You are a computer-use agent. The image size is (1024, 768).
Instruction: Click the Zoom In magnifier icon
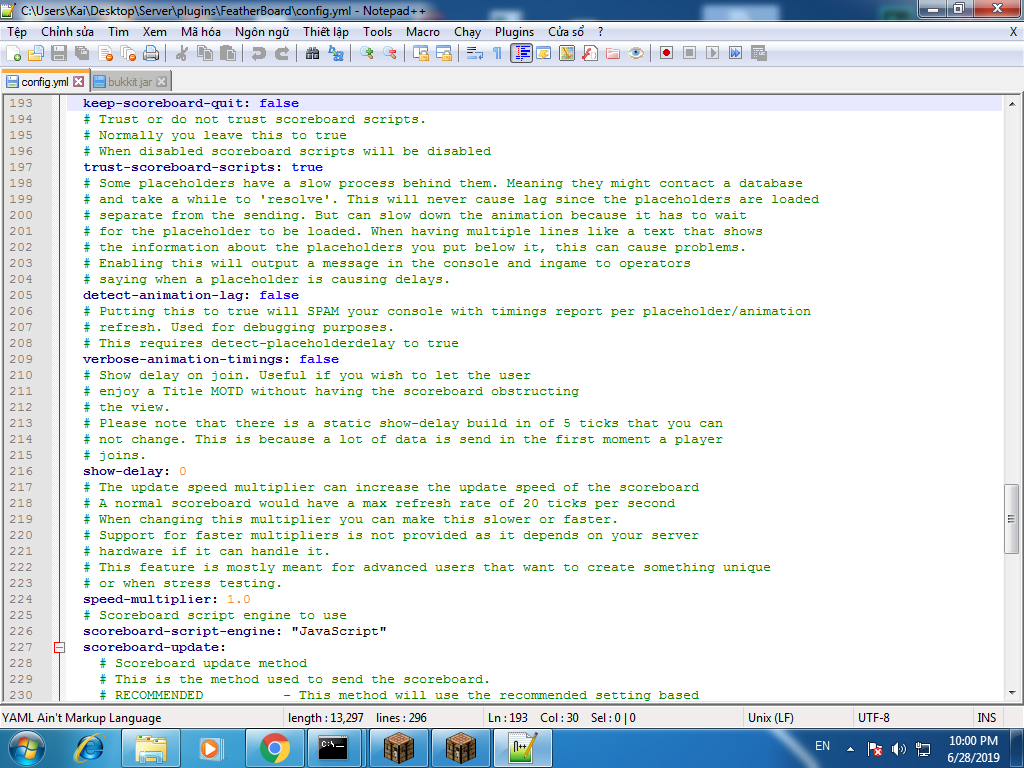(366, 54)
